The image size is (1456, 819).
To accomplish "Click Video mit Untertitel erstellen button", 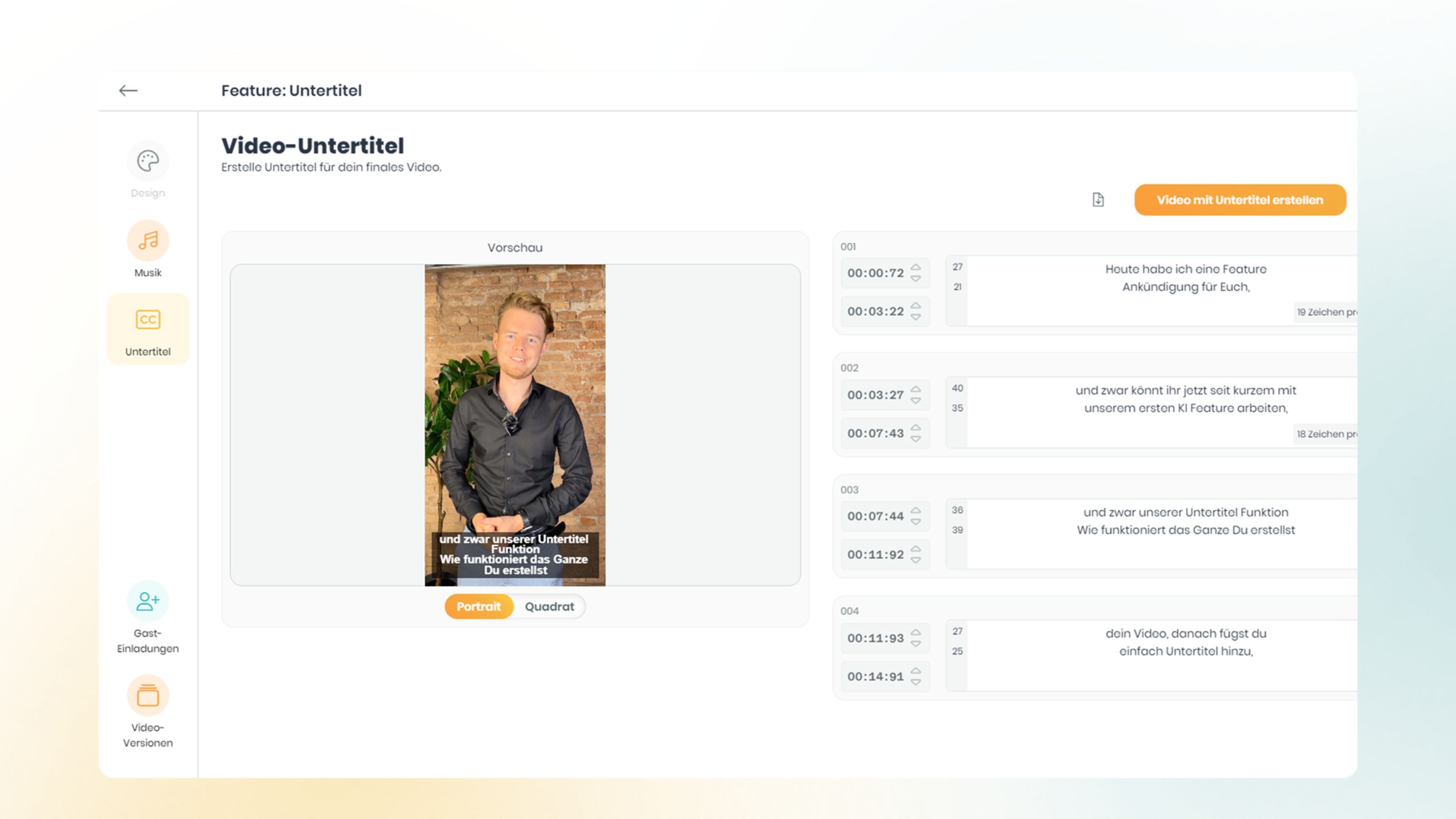I will pos(1239,199).
